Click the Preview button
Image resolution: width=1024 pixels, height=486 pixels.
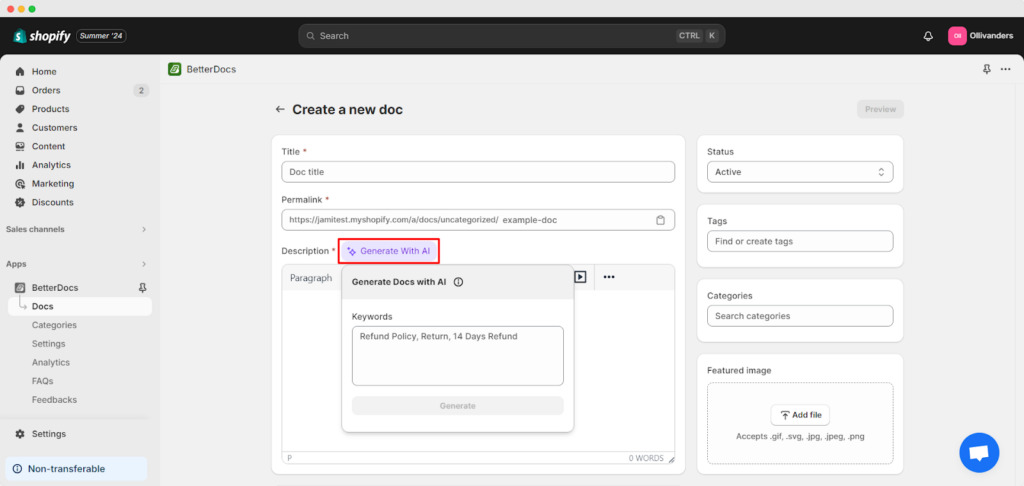click(880, 109)
